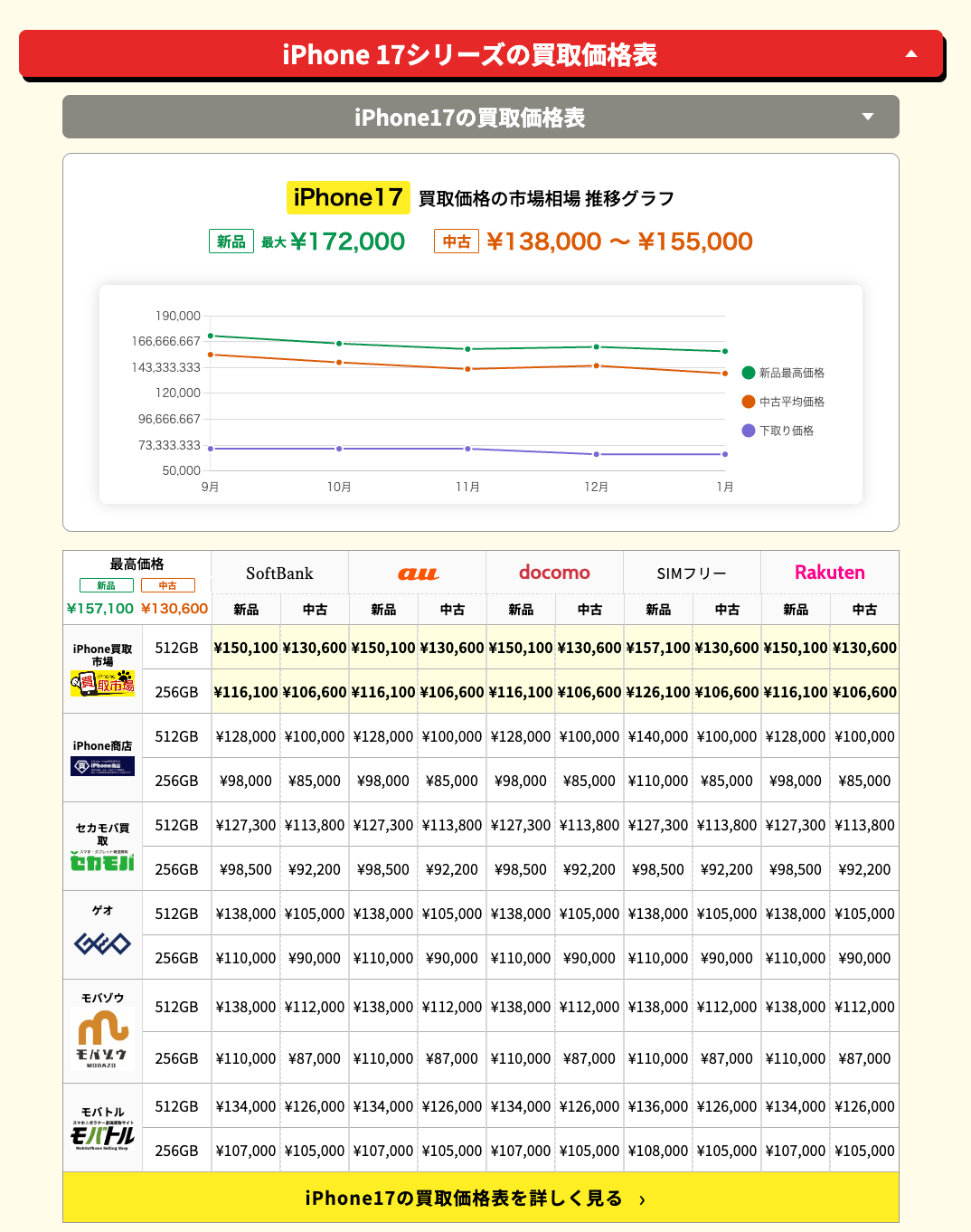This screenshot has height=1232, width=971.
Task: Collapse the iPhone 17シリーズの買取価格表 section
Action: point(481,54)
